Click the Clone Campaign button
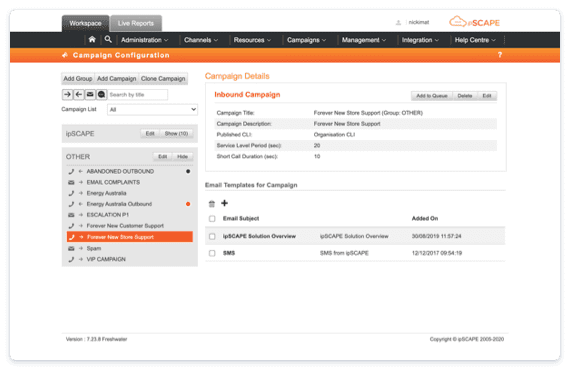 click(163, 79)
